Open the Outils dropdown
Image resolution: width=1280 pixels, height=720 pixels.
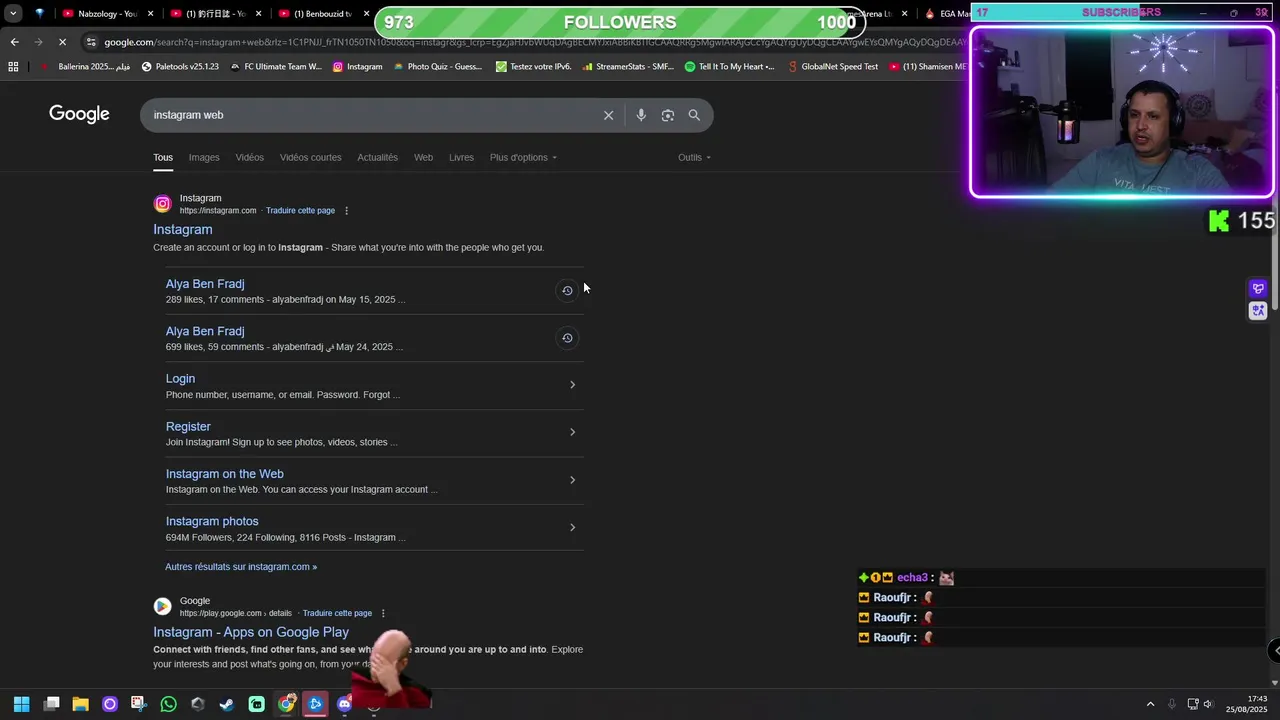pos(694,157)
